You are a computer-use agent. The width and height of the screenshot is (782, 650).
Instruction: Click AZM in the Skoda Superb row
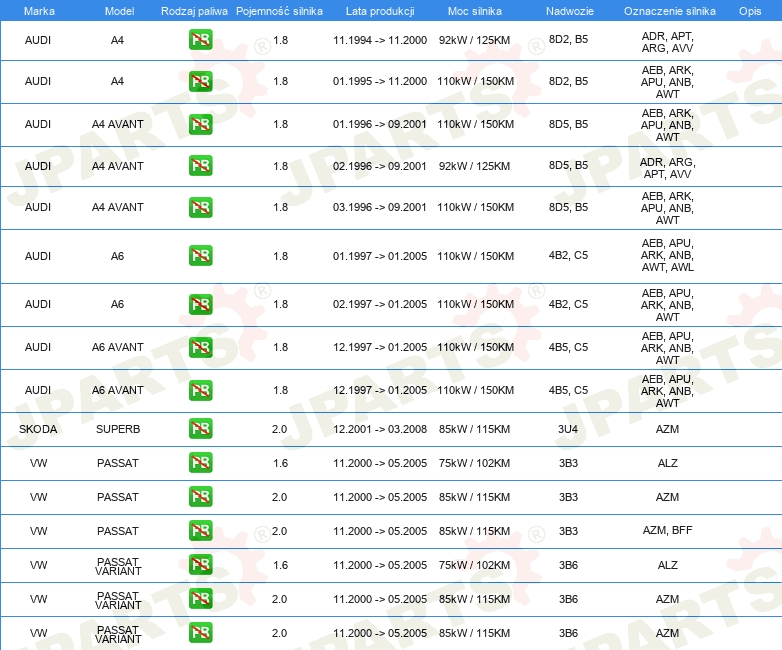[x=667, y=429]
